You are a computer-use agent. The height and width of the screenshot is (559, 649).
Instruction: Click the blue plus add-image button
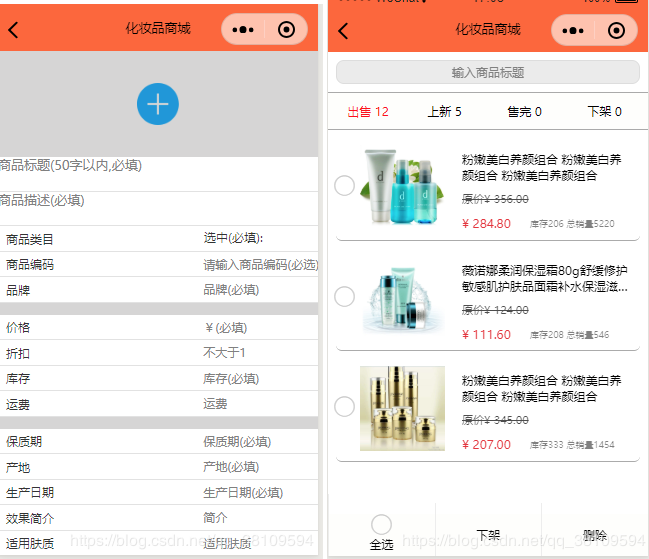pos(158,104)
